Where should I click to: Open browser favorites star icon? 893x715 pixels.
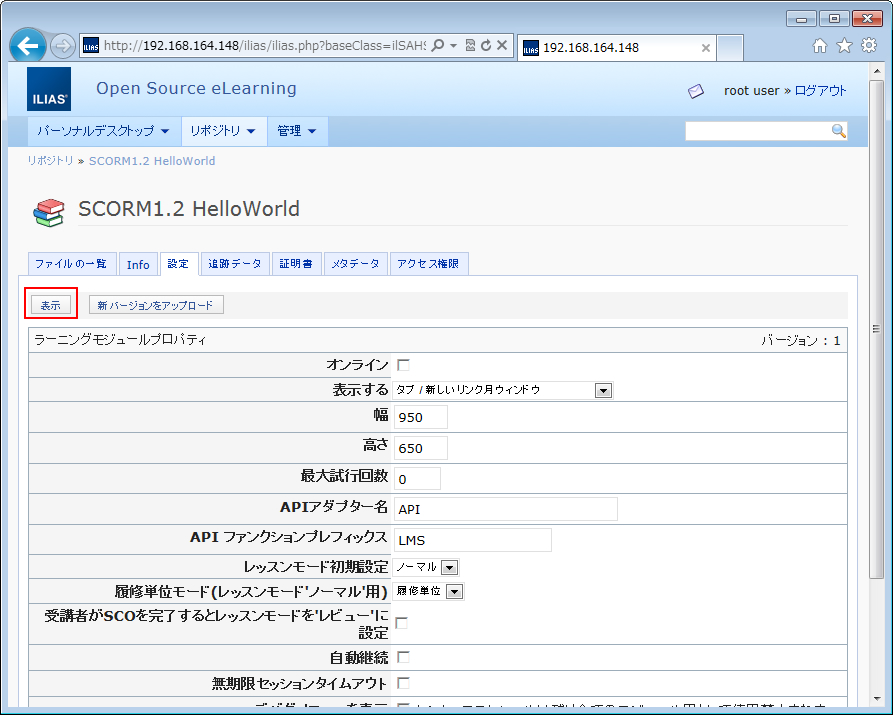coord(844,46)
